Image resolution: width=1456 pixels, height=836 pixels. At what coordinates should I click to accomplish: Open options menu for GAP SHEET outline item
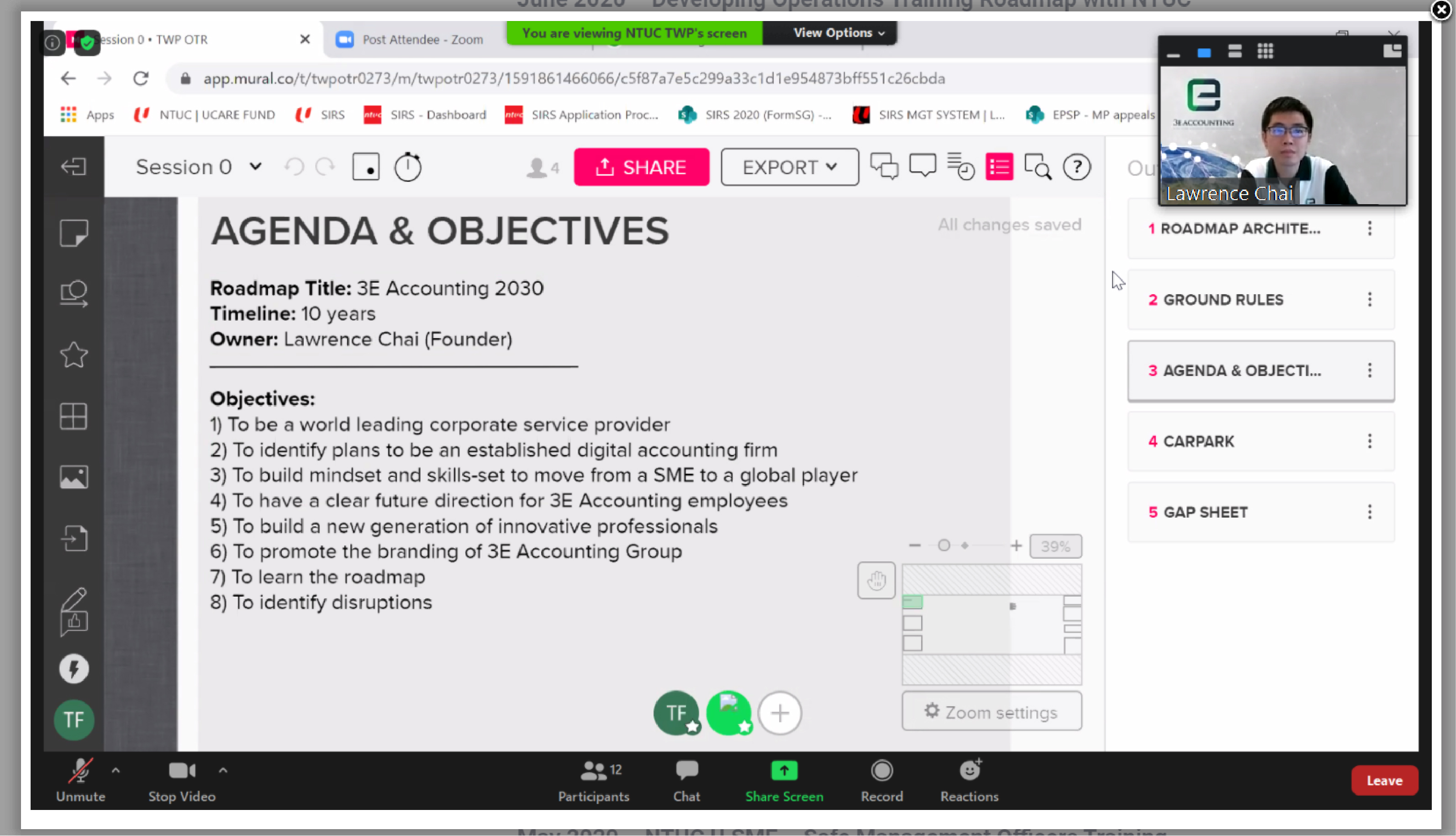[x=1369, y=512]
